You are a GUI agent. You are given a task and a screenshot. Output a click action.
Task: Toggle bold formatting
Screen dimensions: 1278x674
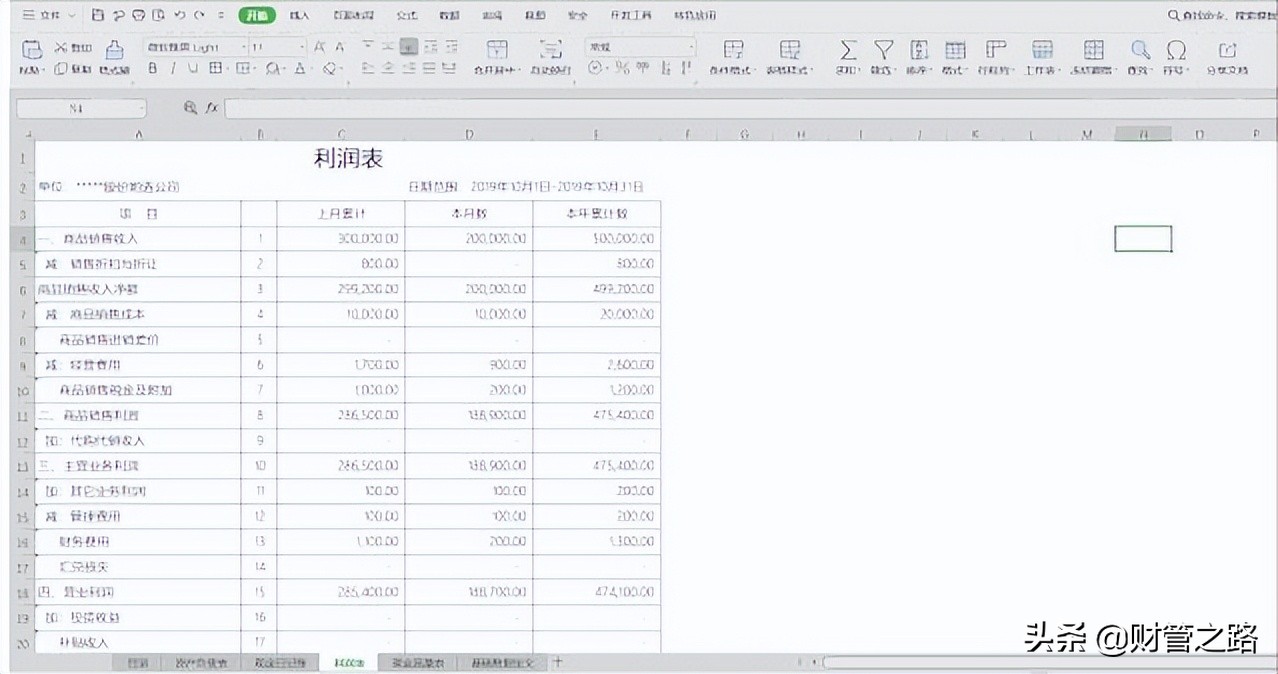[x=152, y=67]
